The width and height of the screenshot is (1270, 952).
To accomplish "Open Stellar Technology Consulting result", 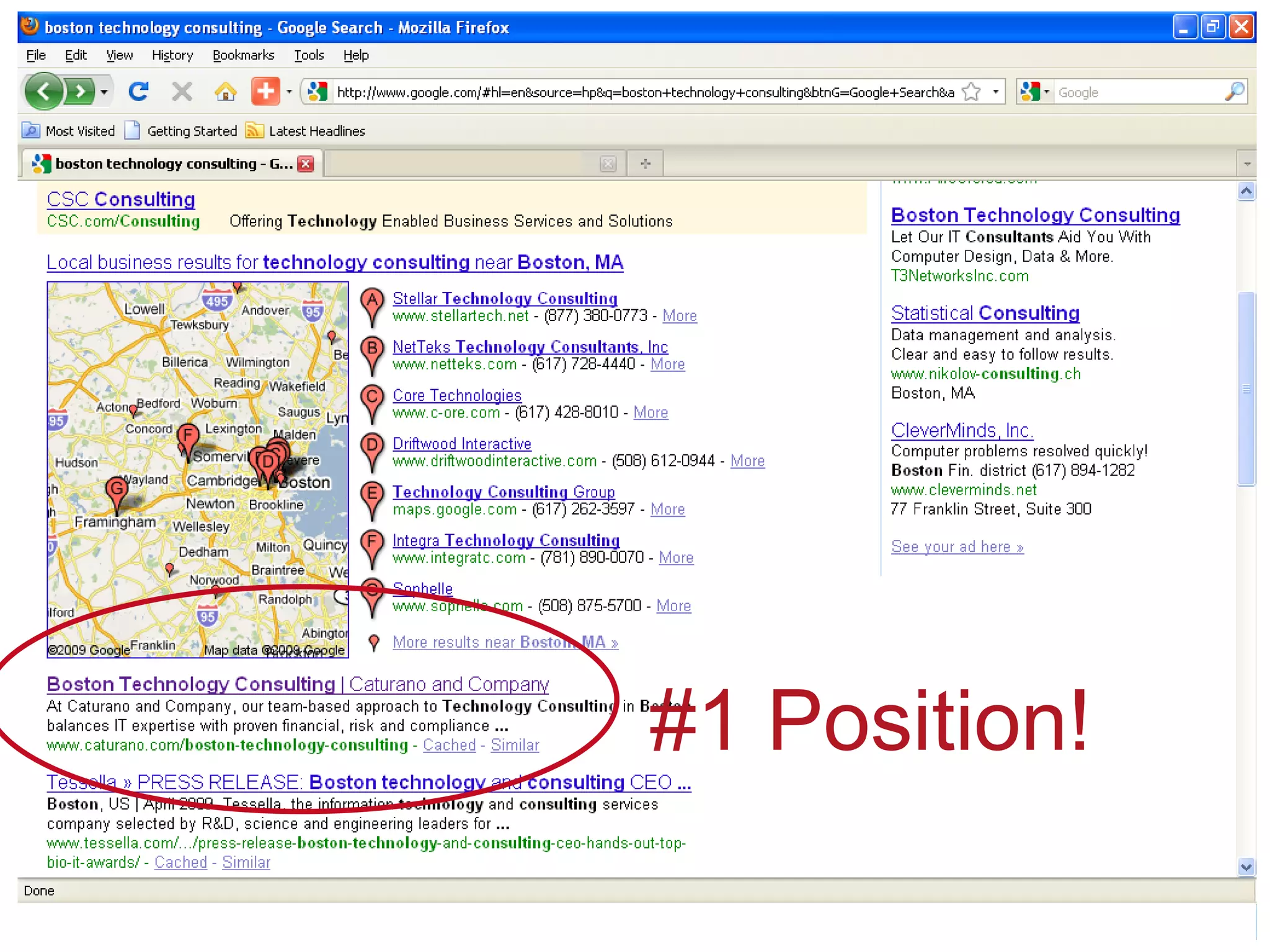I will [x=505, y=298].
